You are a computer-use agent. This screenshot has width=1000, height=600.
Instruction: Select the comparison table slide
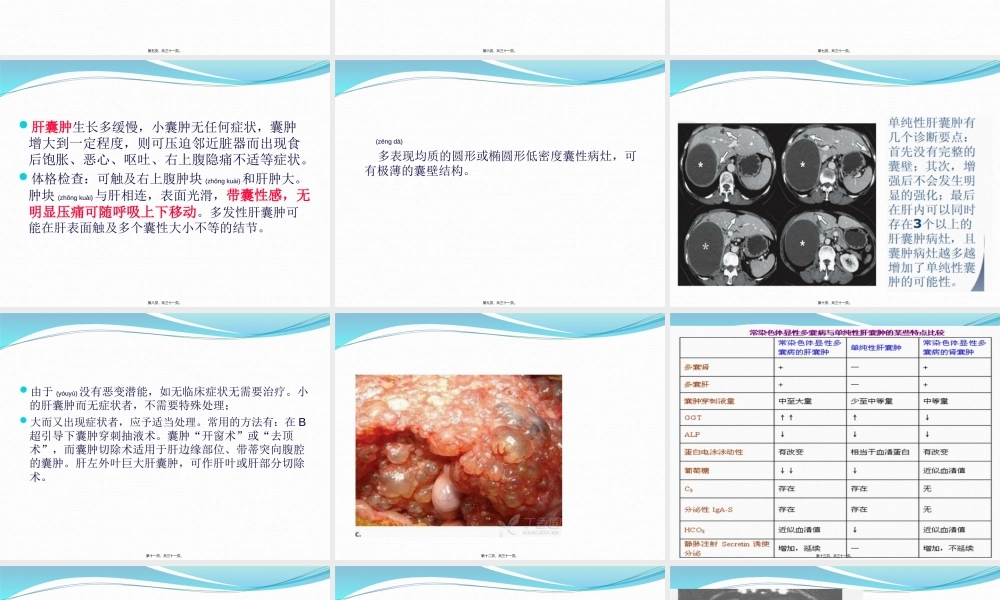tap(835, 440)
